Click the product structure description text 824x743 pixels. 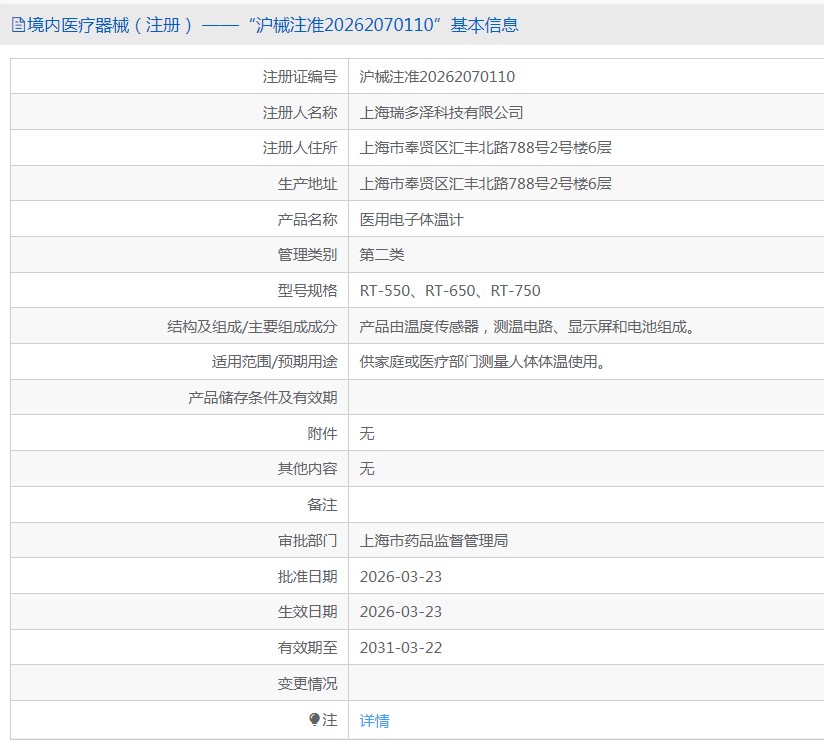click(x=527, y=326)
